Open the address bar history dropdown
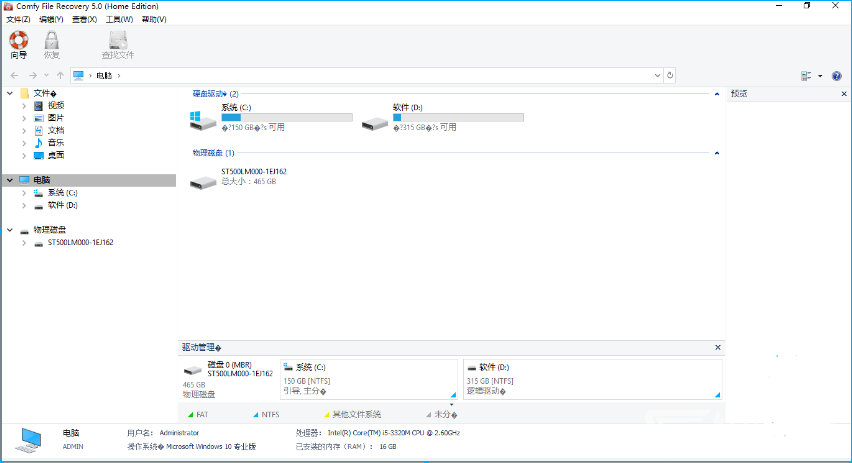852x463 pixels. coord(657,76)
